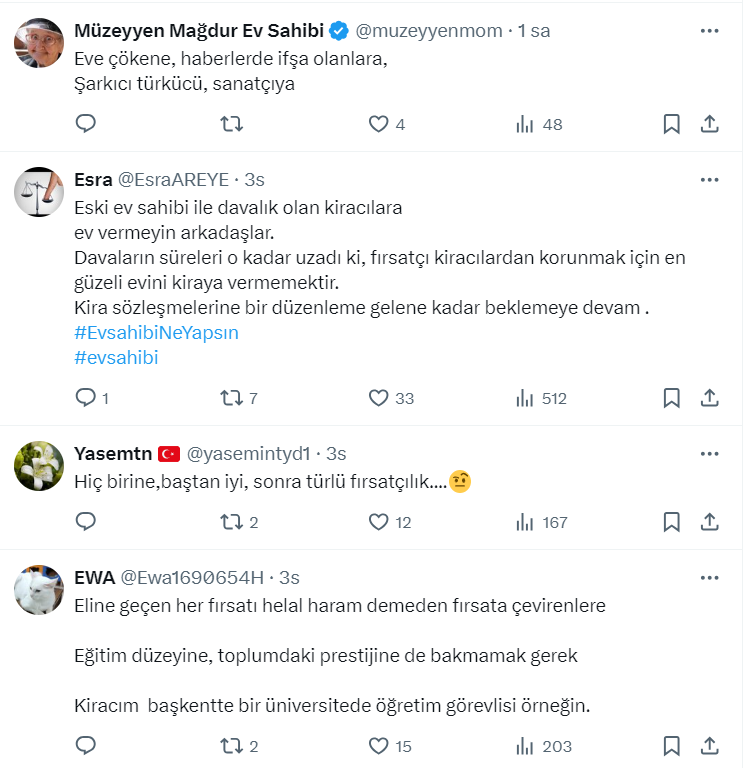Image resolution: width=747 pixels, height=768 pixels.
Task: Reply to EWA's tweet
Action: pyautogui.click(x=86, y=746)
